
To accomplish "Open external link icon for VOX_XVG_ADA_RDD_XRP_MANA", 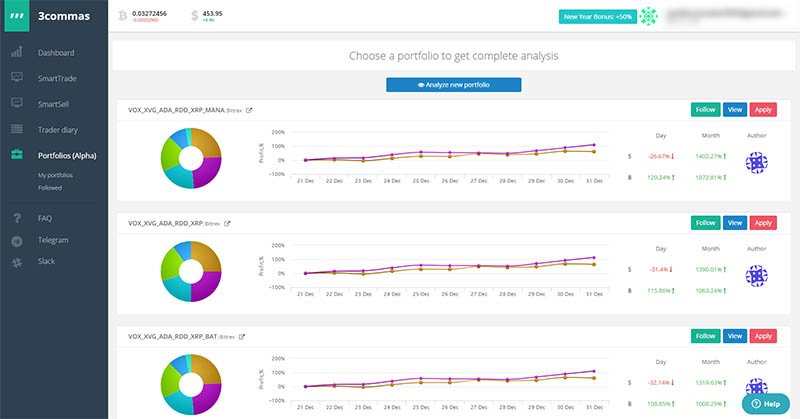I will point(249,110).
